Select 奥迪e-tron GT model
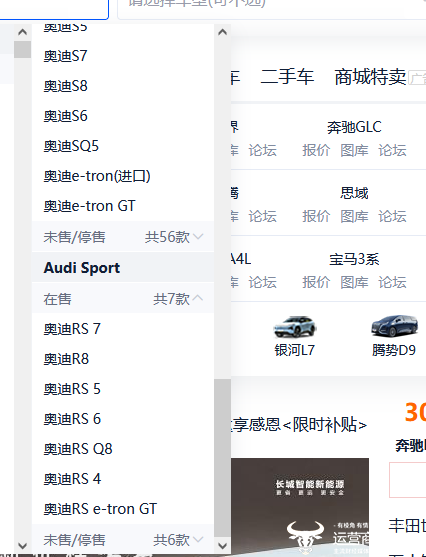 [x=123, y=206]
